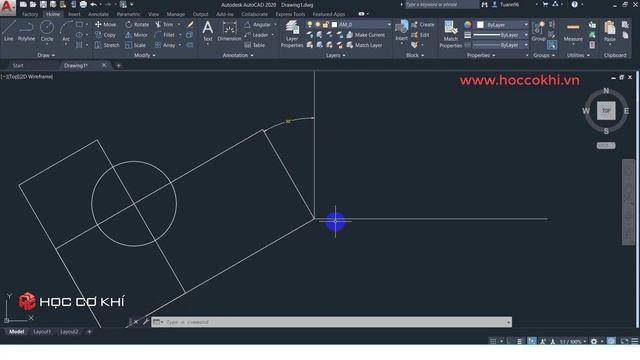Click Match Properties tool
640x360 pixels.
coord(451,34)
